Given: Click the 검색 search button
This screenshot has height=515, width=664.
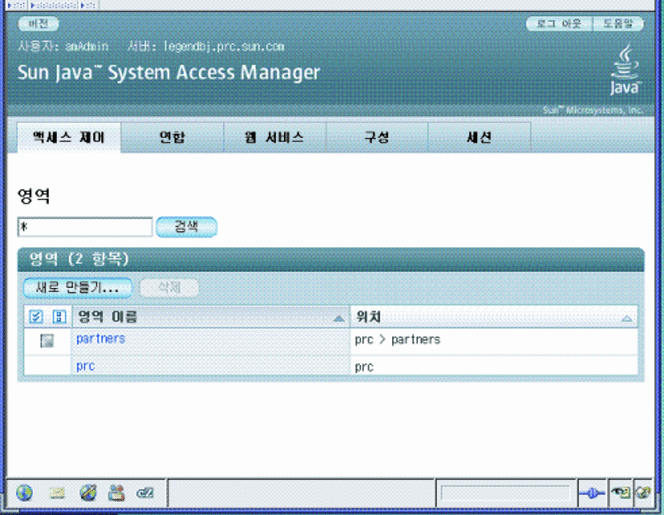Looking at the screenshot, I should (x=187, y=227).
